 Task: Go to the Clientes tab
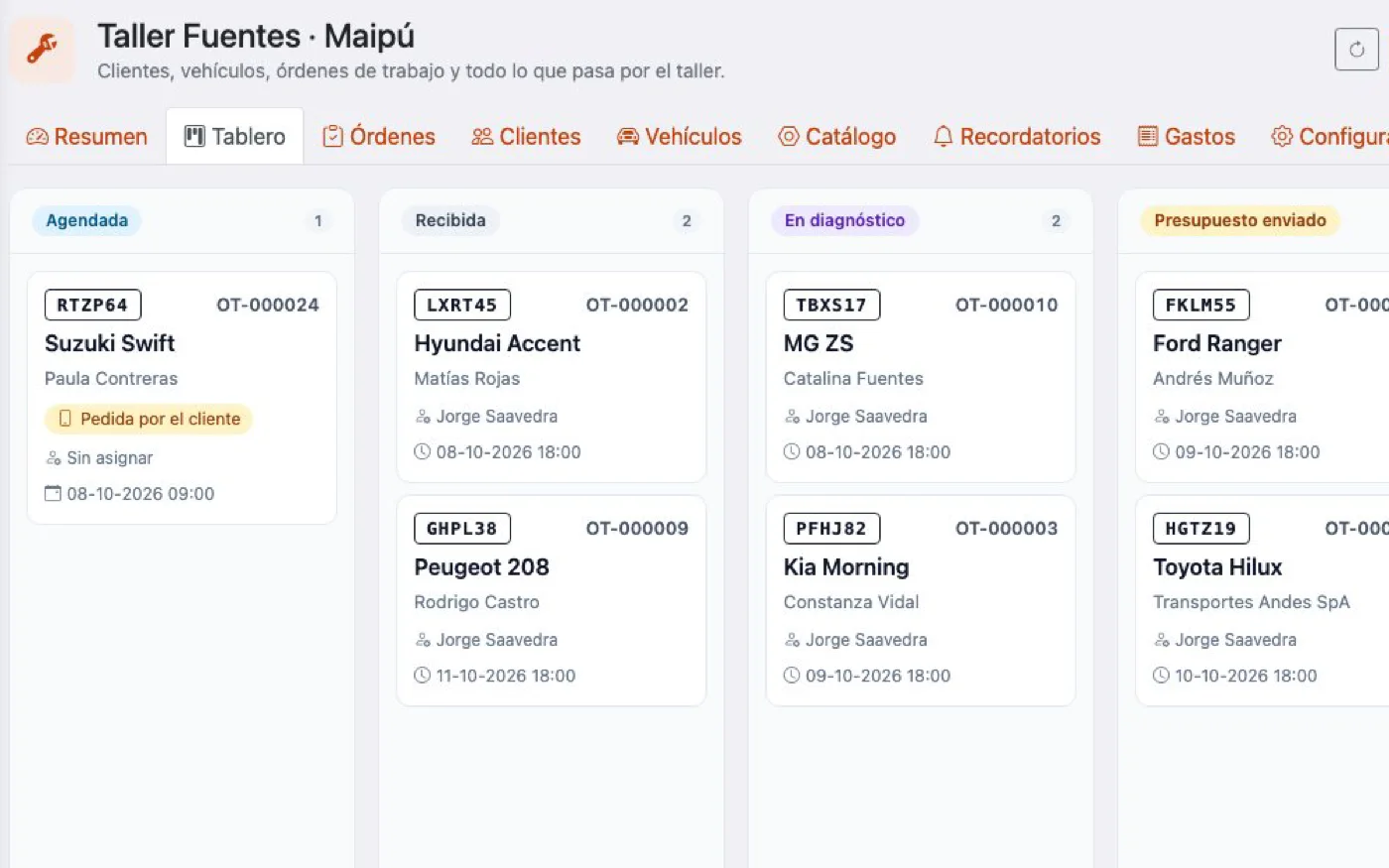point(526,136)
